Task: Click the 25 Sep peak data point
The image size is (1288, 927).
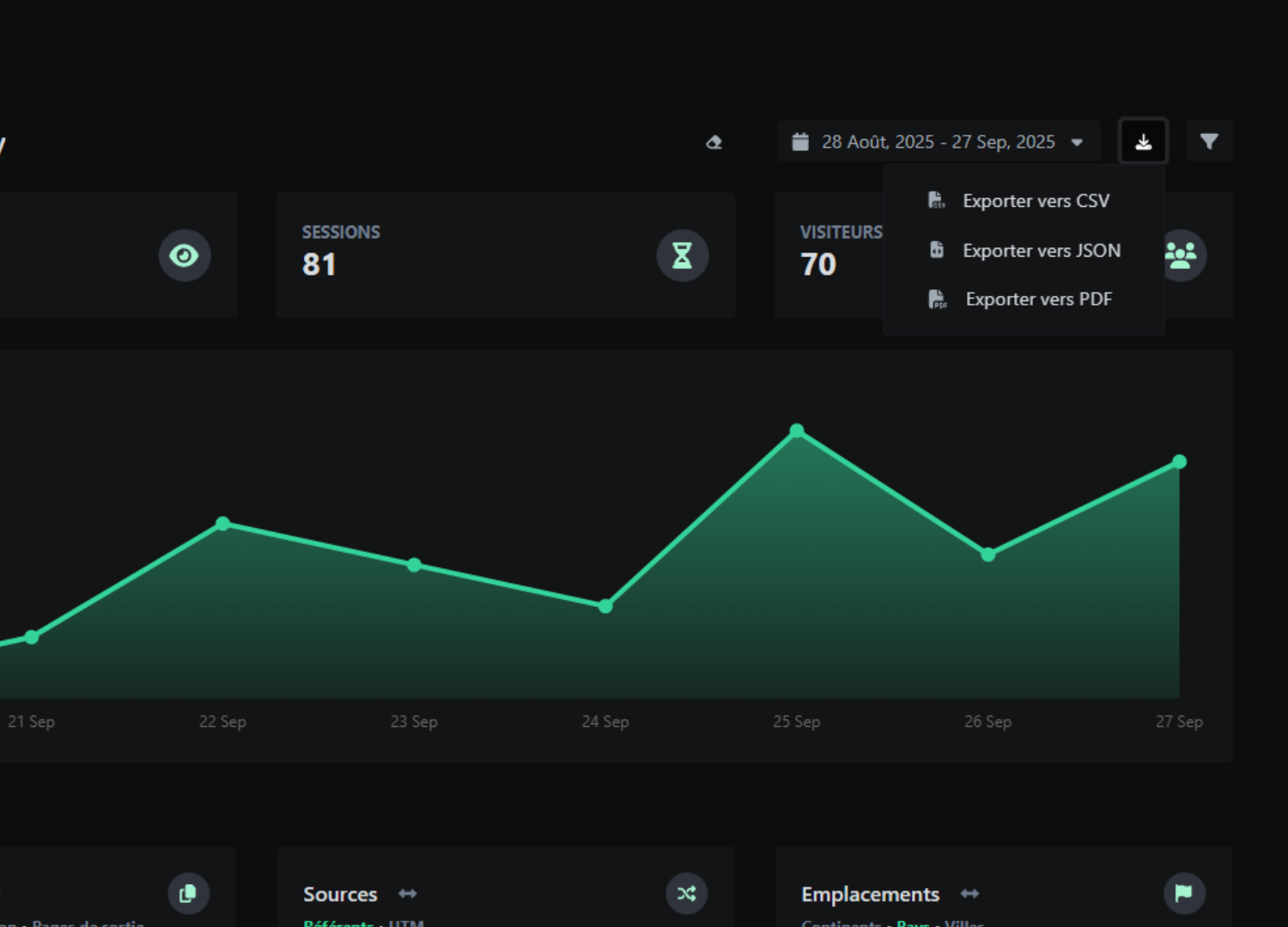Action: pos(797,431)
